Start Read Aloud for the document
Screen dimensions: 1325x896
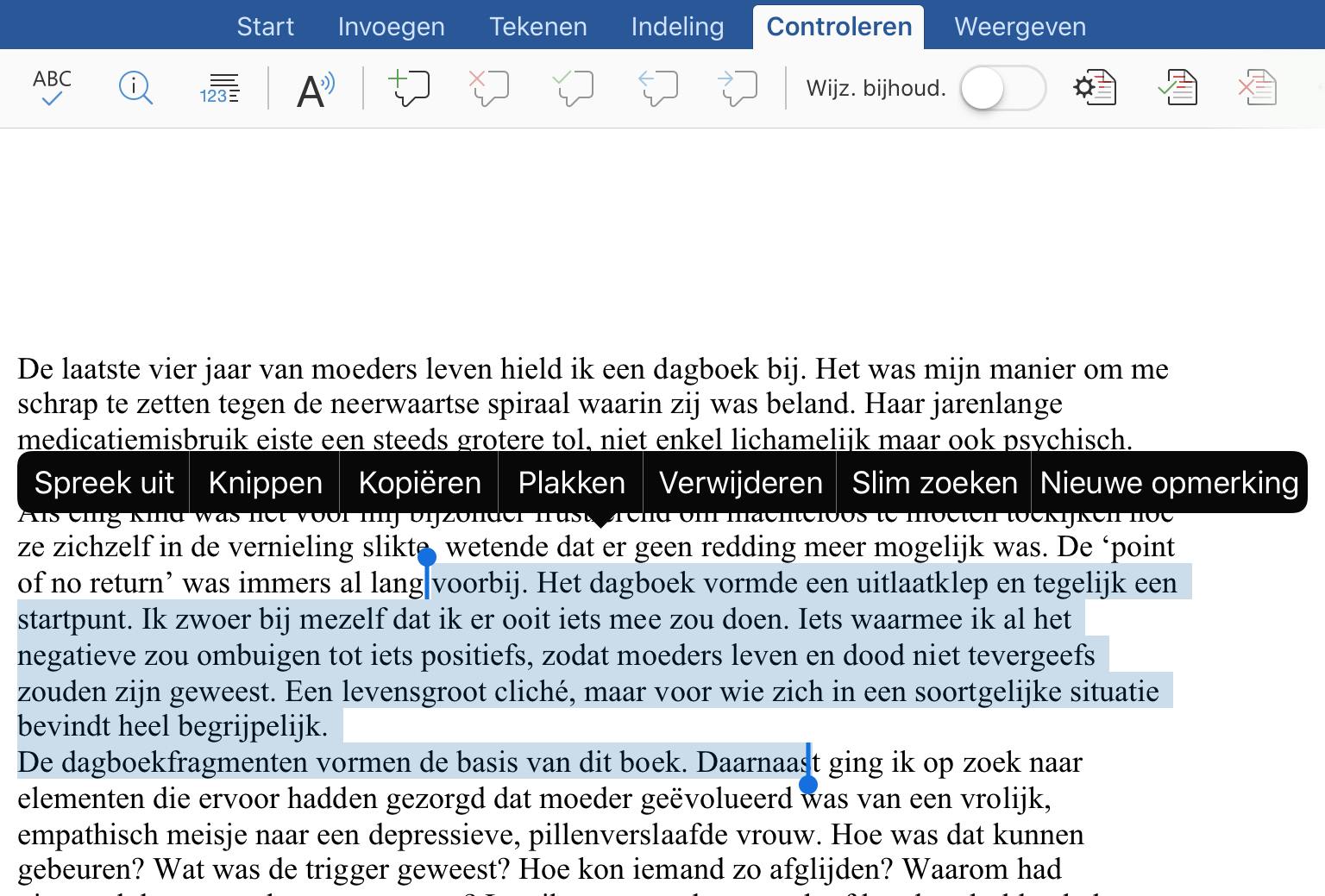coord(313,87)
